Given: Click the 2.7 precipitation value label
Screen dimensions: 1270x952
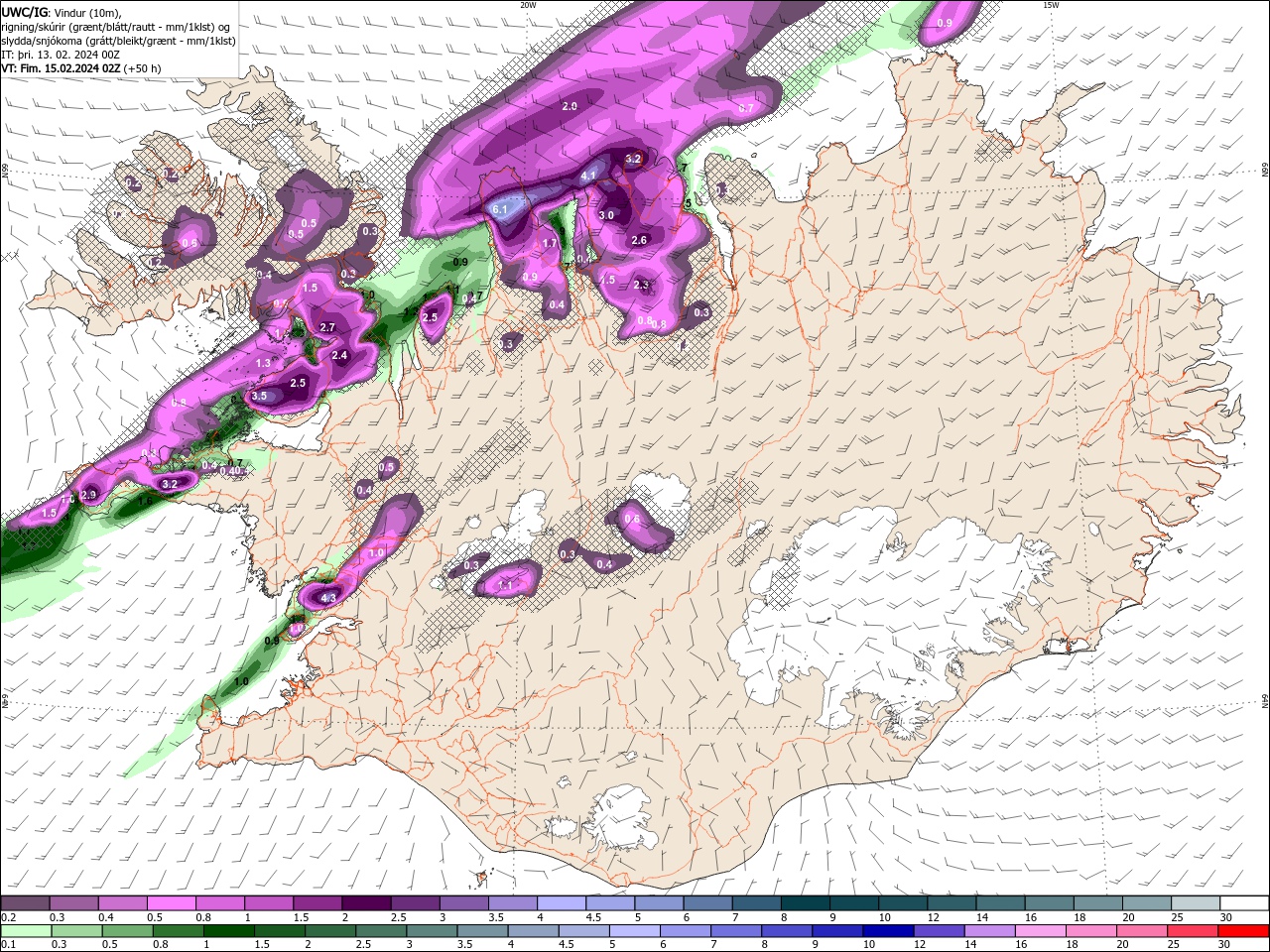Looking at the screenshot, I should pos(328,327).
